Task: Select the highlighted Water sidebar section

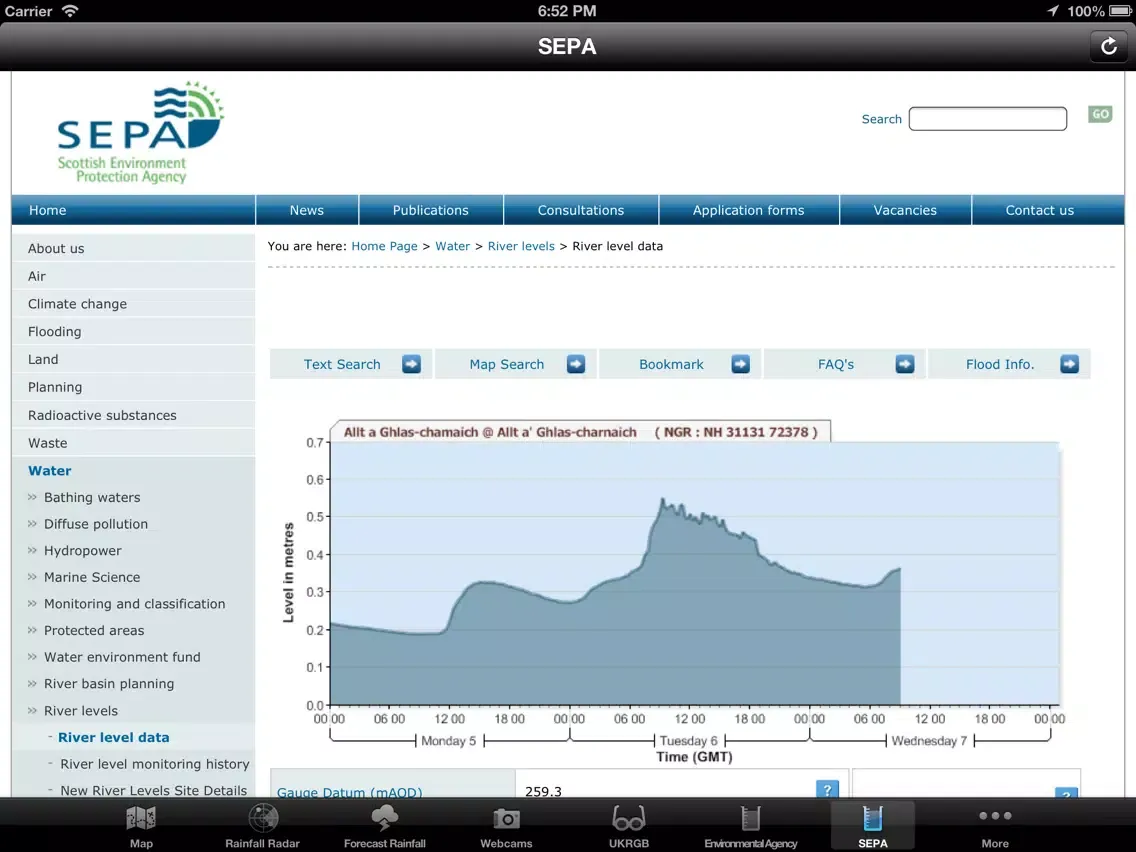Action: click(133, 471)
